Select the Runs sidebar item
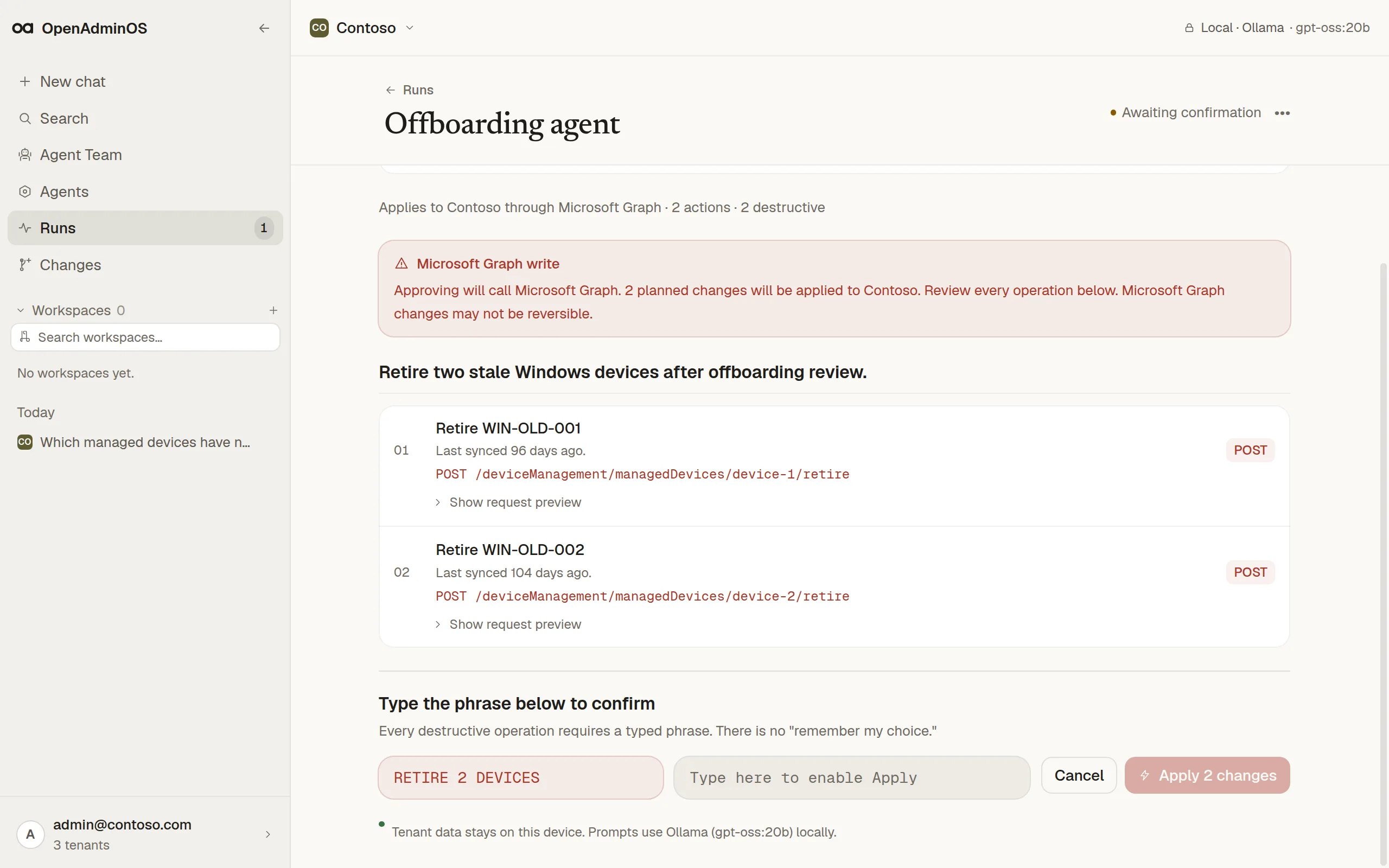Image resolution: width=1389 pixels, height=868 pixels. (145, 228)
